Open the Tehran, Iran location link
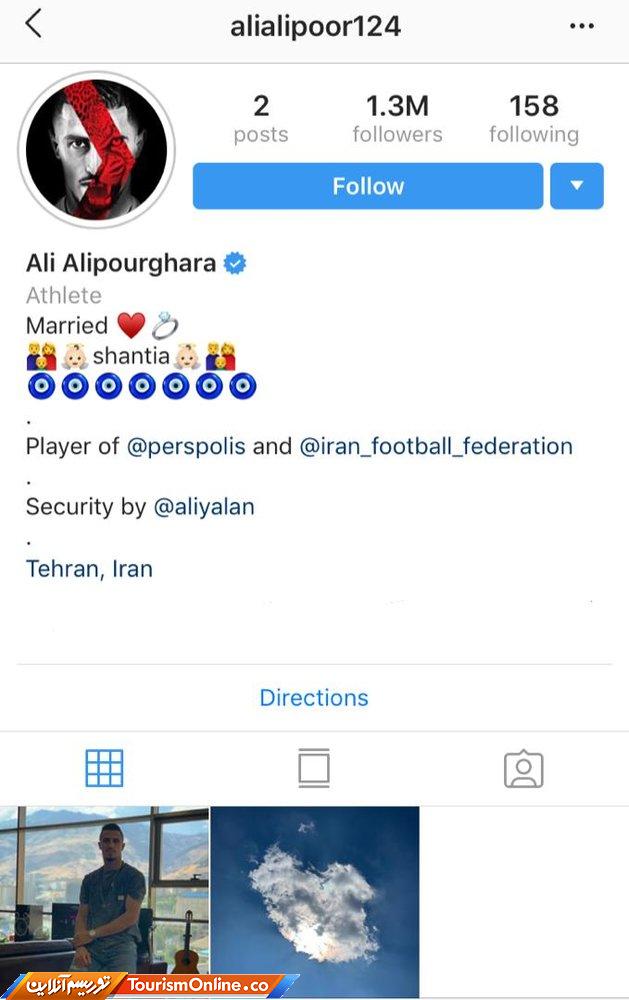Image resolution: width=629 pixels, height=1000 pixels. point(89,569)
